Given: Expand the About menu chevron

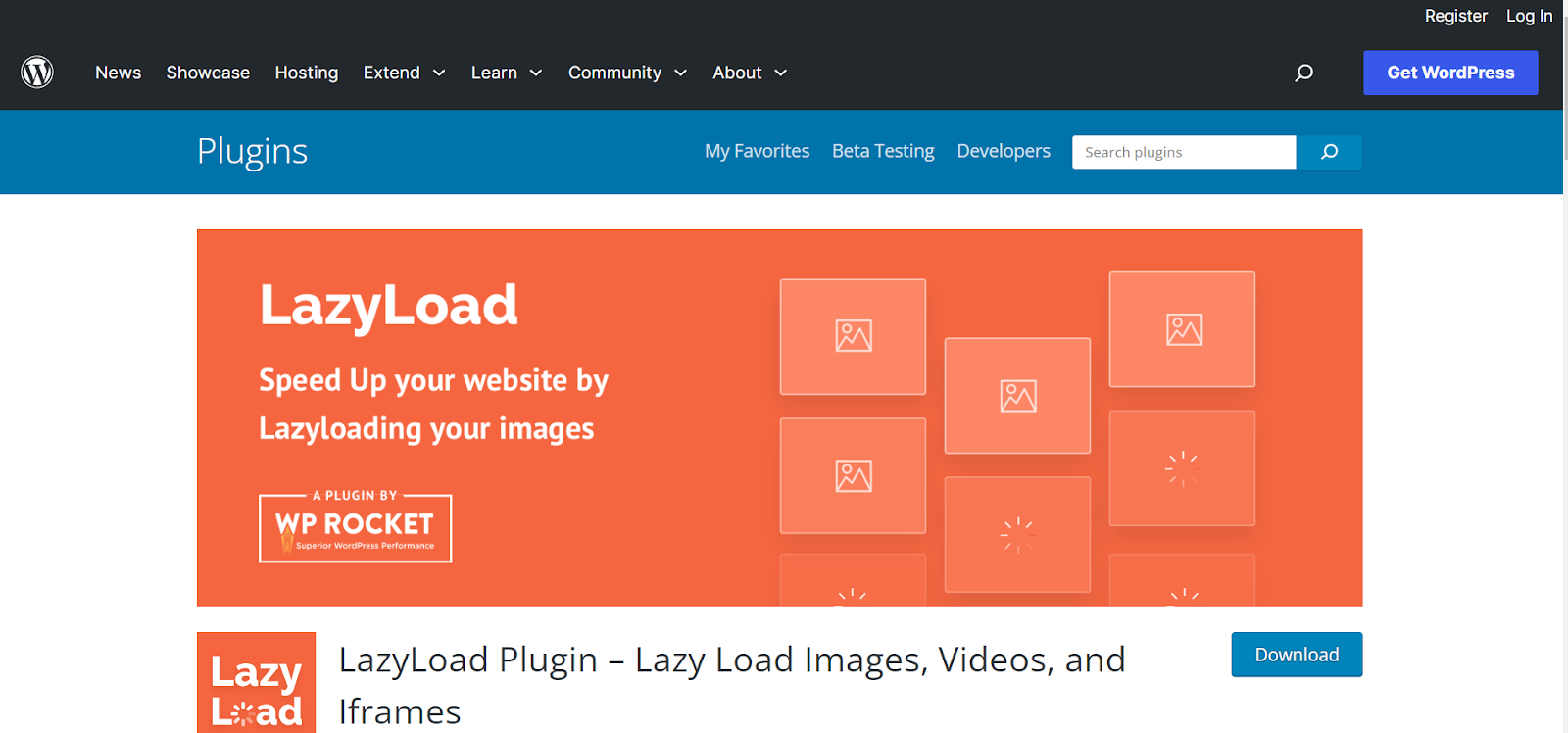Looking at the screenshot, I should (780, 73).
